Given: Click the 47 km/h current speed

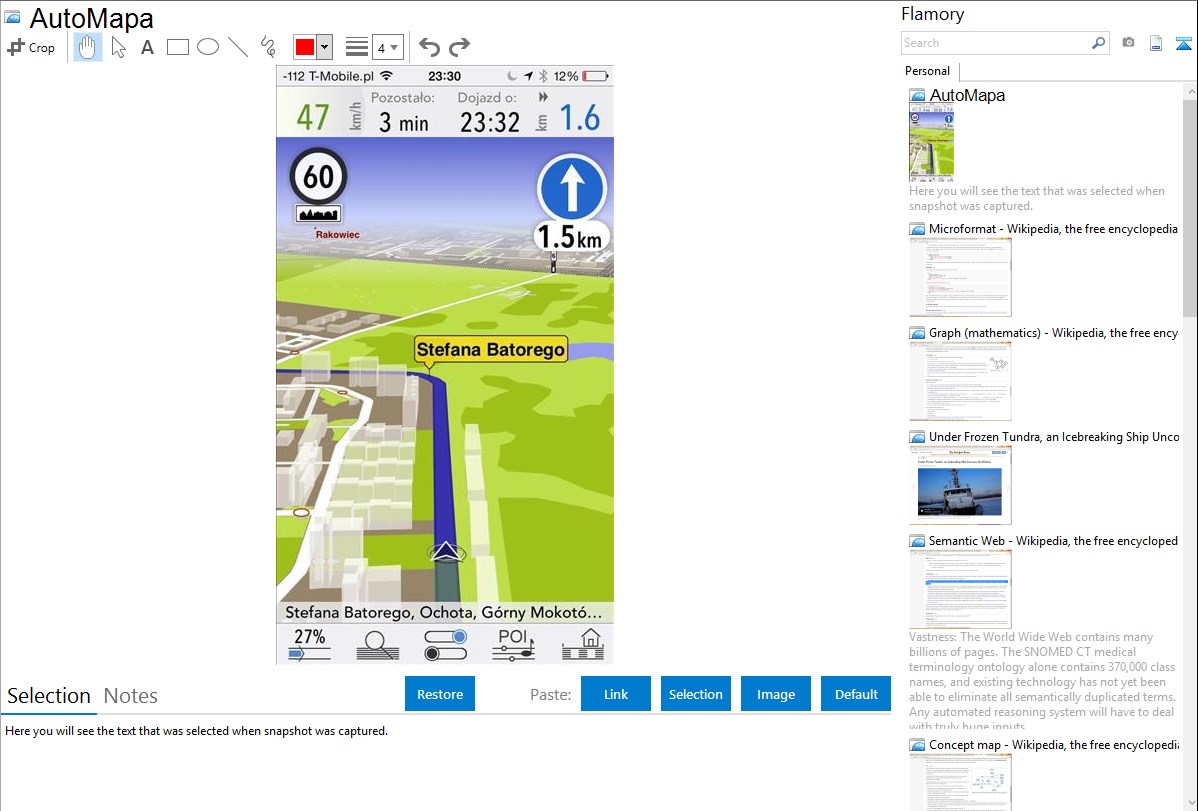Looking at the screenshot, I should pos(312,118).
